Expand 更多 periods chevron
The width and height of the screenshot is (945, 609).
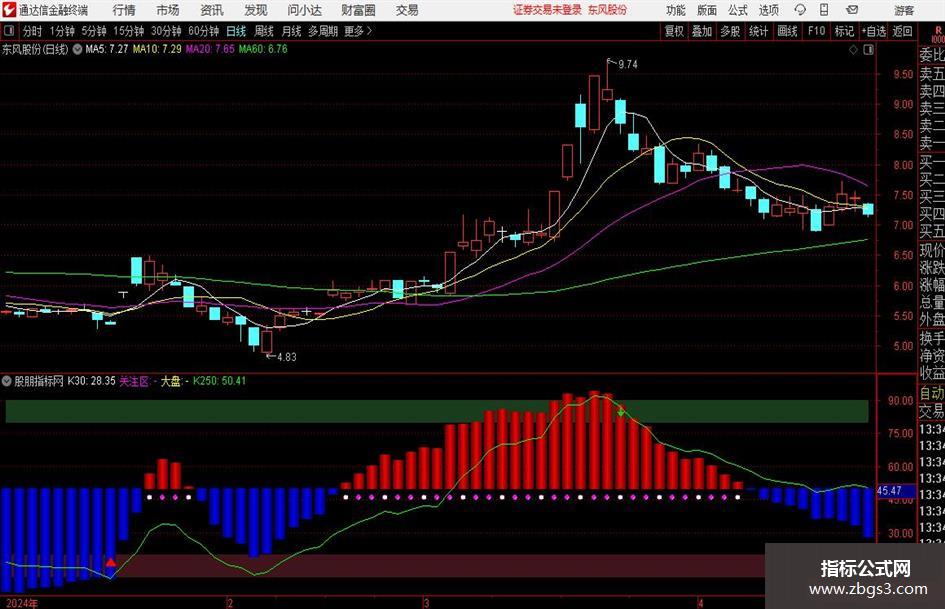click(369, 31)
